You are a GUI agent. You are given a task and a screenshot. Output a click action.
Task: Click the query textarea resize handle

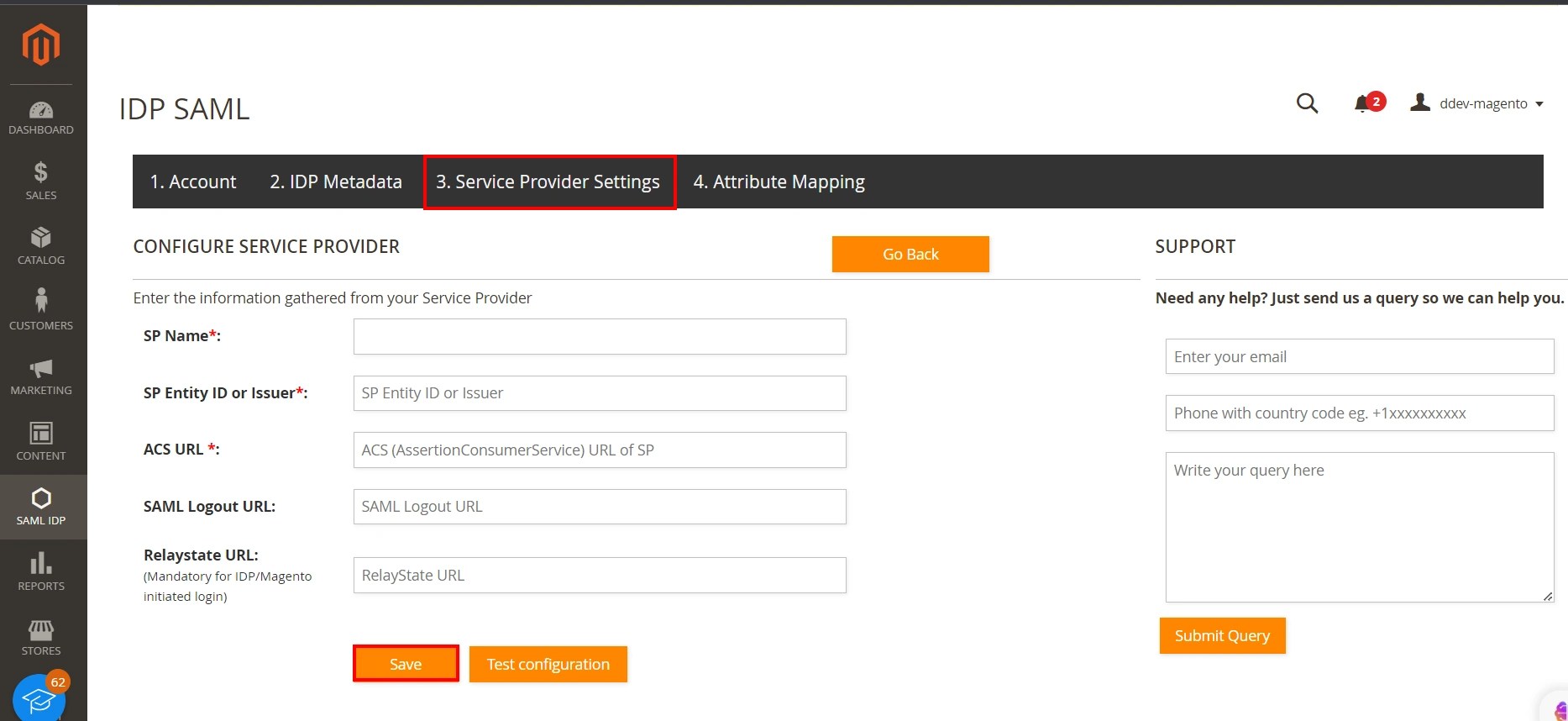pyautogui.click(x=1548, y=596)
